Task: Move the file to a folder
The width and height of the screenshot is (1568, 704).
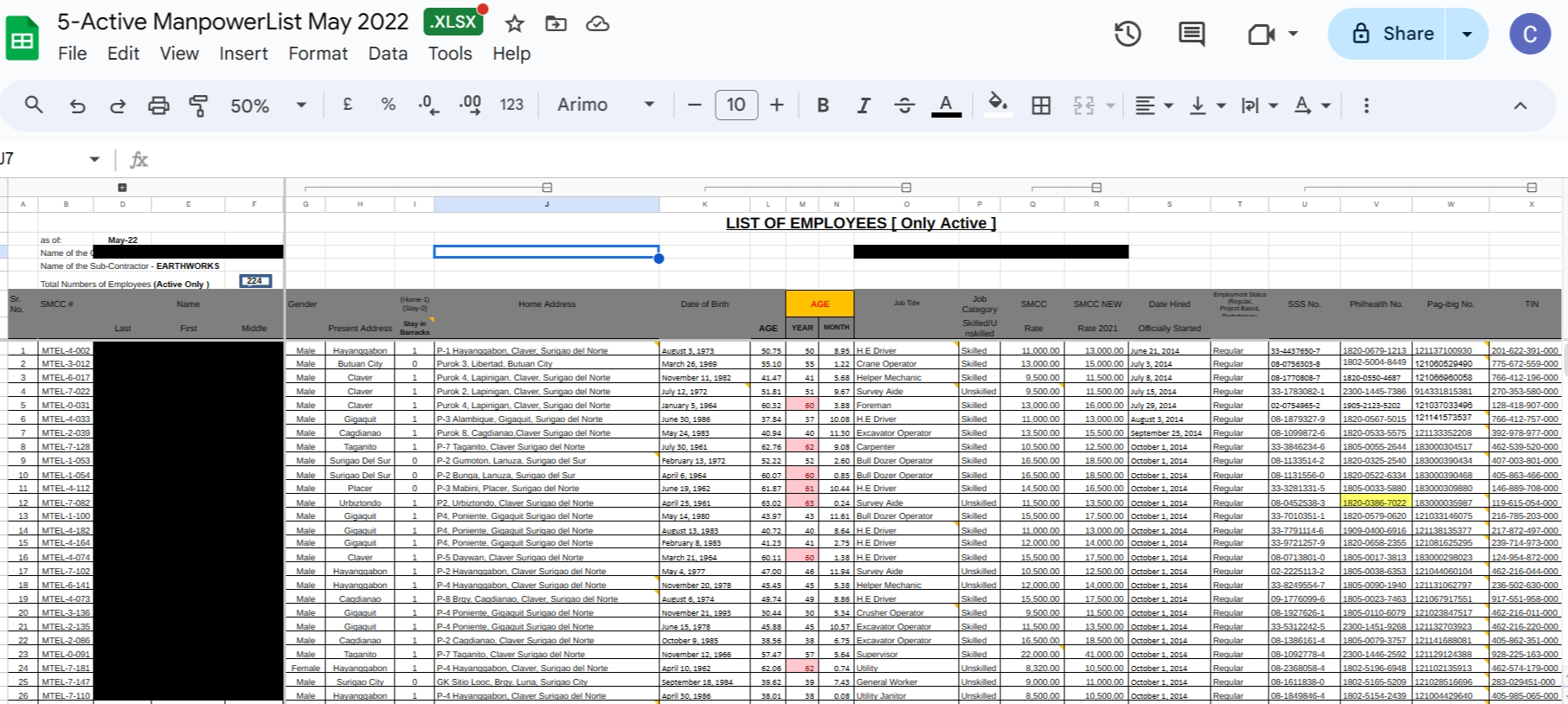Action: pyautogui.click(x=556, y=24)
